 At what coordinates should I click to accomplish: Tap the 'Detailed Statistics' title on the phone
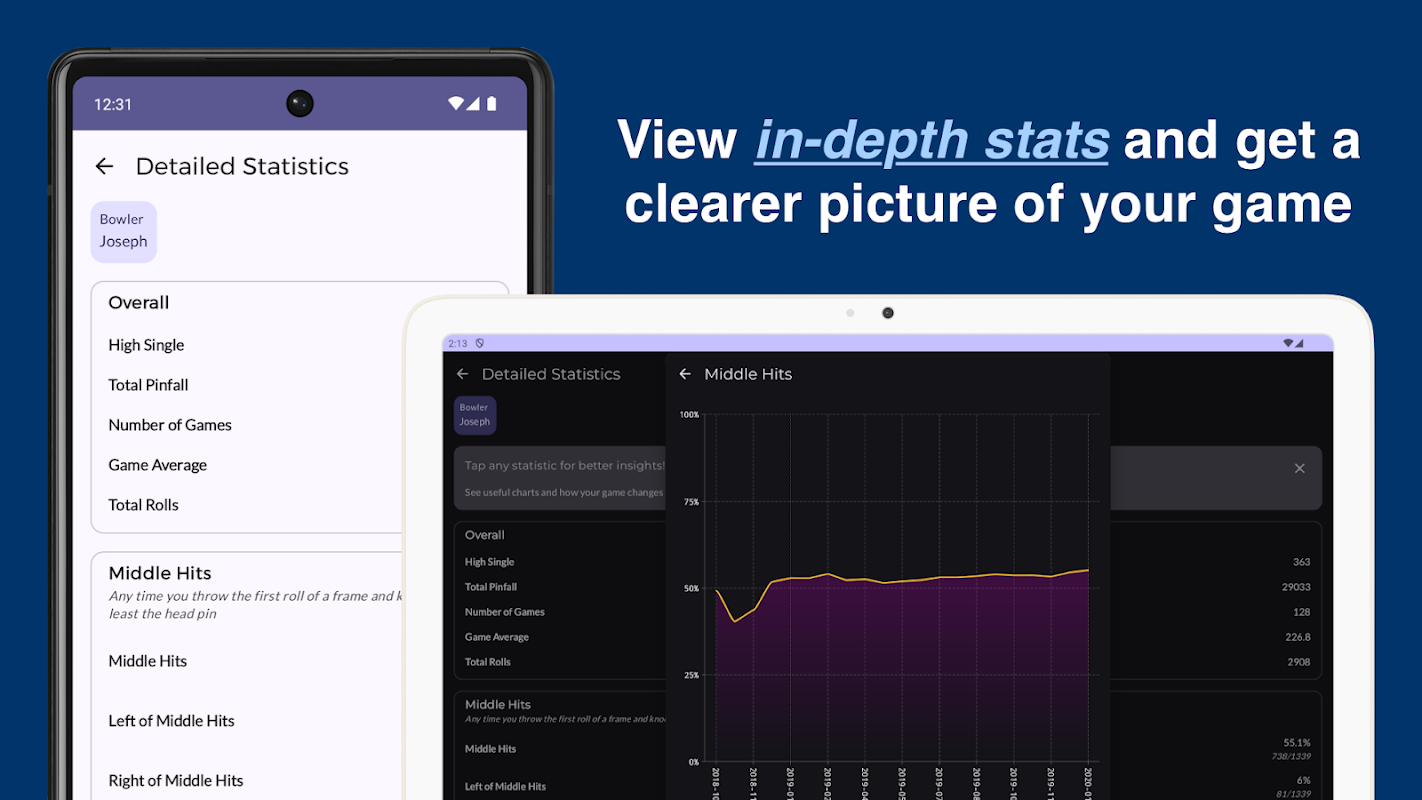click(242, 166)
